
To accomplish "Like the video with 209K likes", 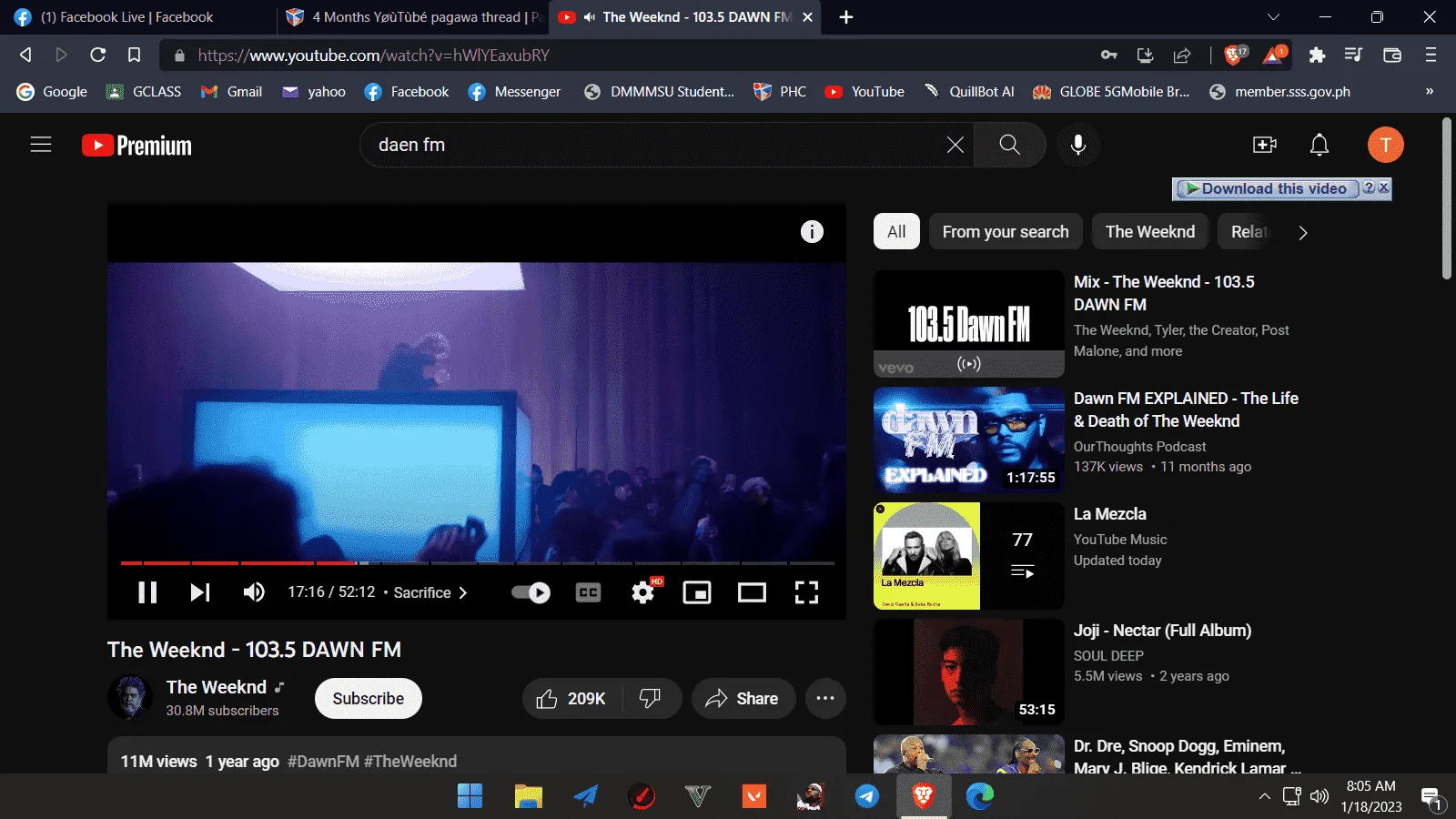I will pos(571,698).
